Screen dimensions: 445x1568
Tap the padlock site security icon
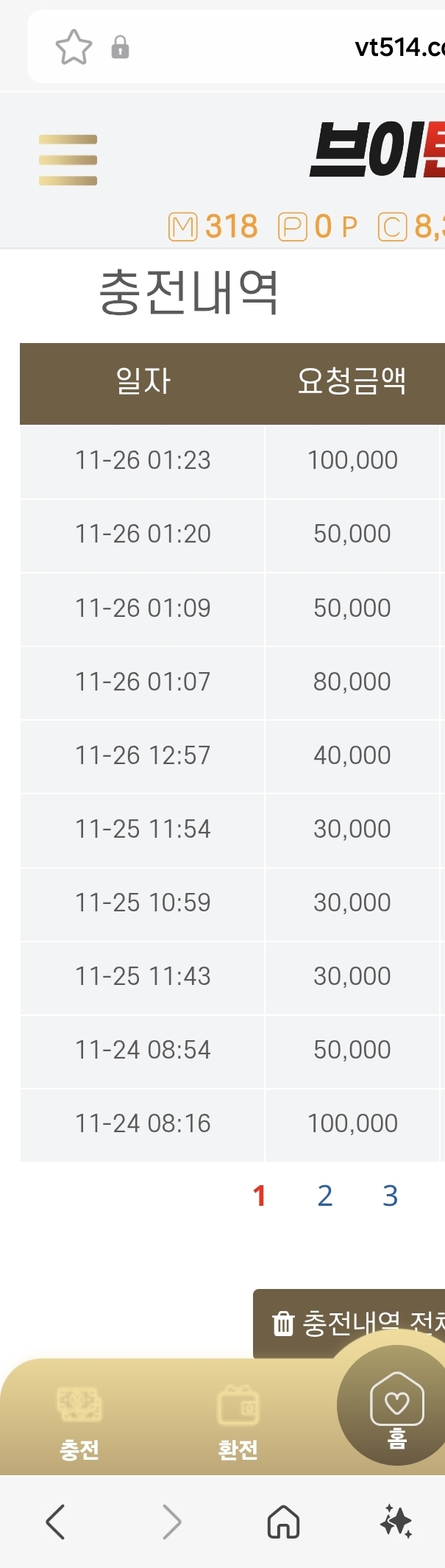(120, 48)
